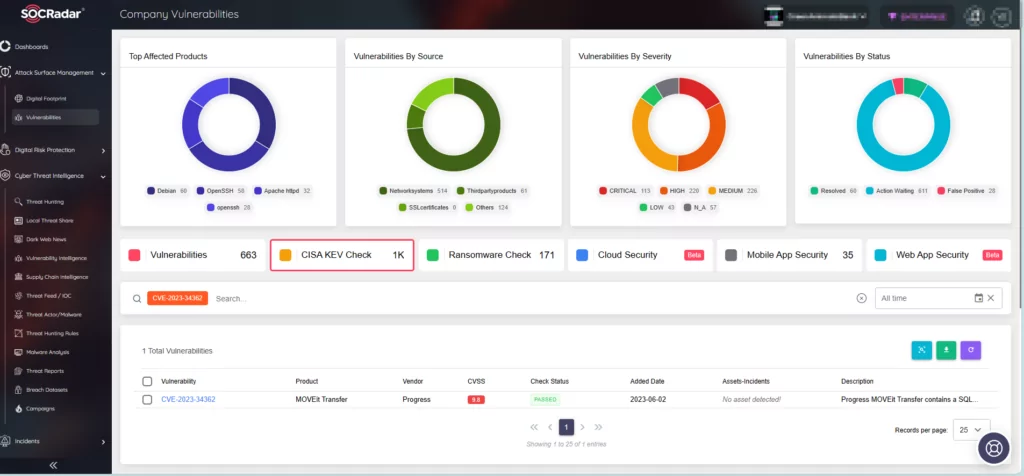Go to the next page arrow

coord(583,427)
